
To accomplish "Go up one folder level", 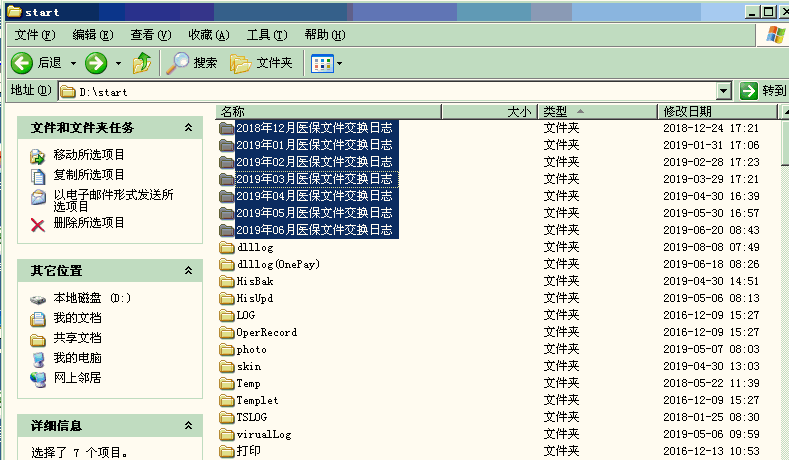I will click(142, 63).
